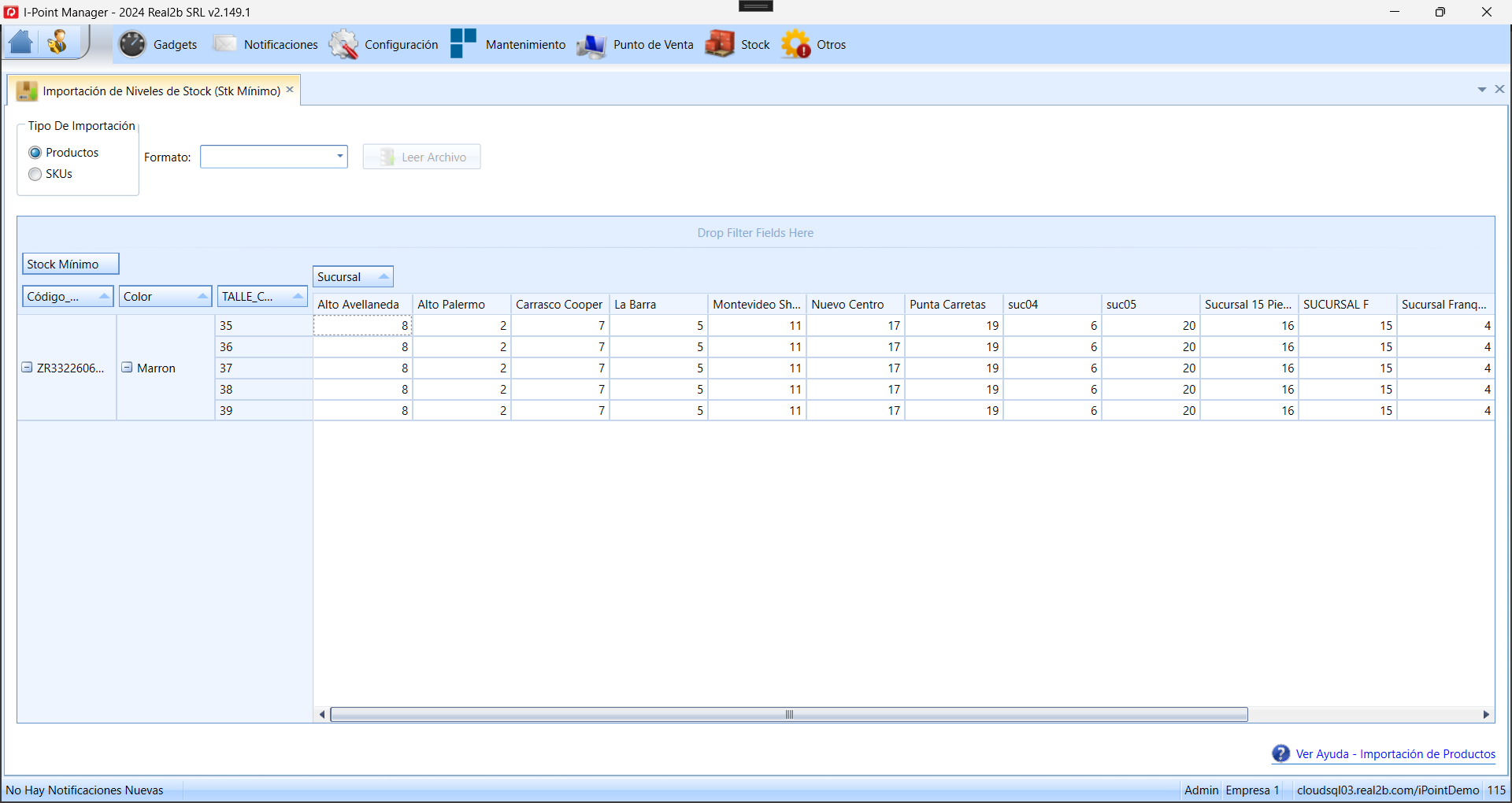
Task: Select talle row 35
Action: [264, 325]
